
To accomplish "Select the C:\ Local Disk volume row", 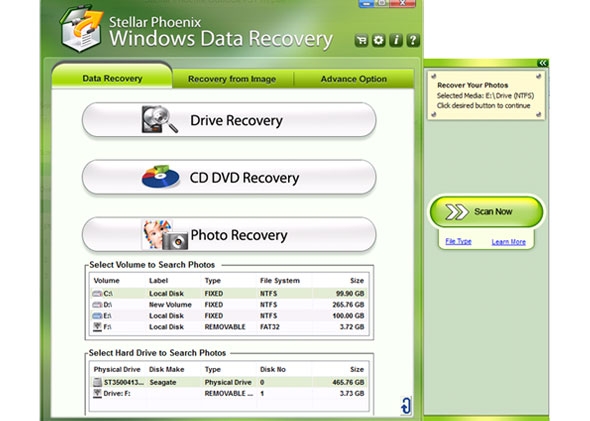I will click(228, 293).
